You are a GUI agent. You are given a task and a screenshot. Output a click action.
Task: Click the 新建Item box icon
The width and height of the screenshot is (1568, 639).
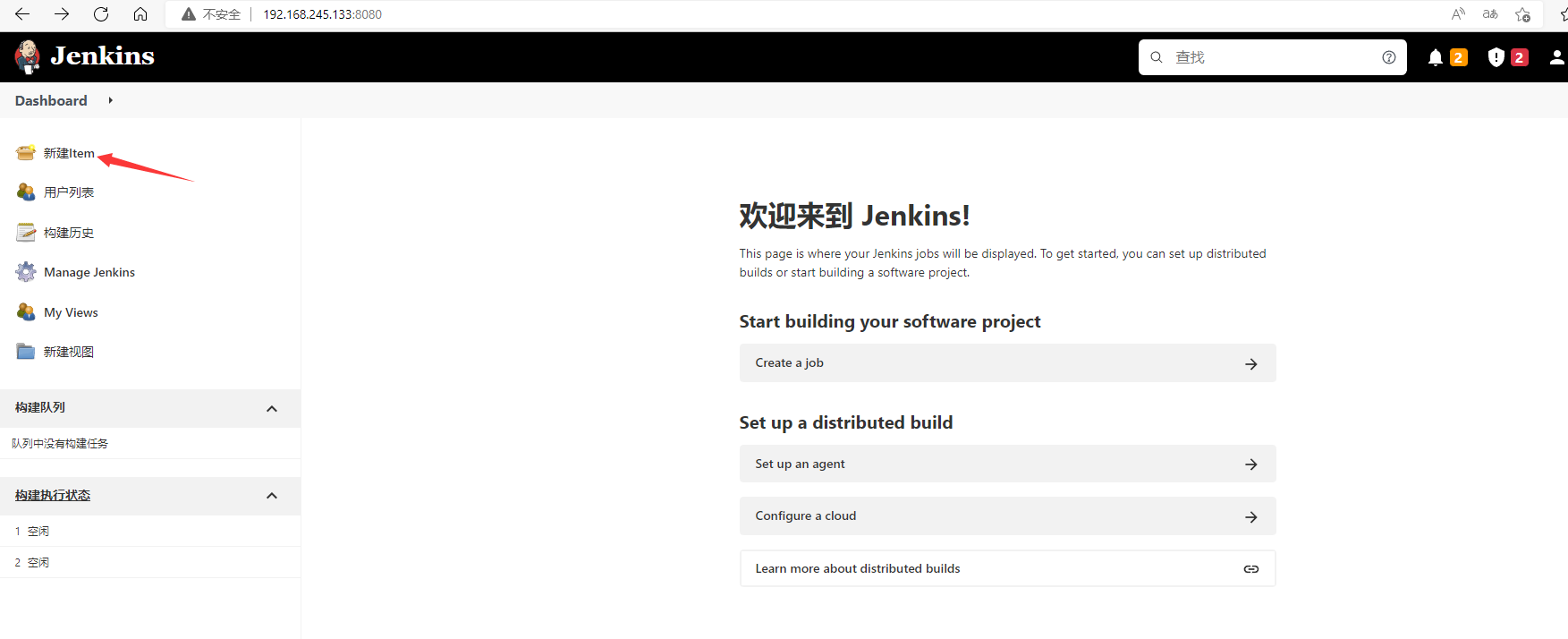(26, 153)
